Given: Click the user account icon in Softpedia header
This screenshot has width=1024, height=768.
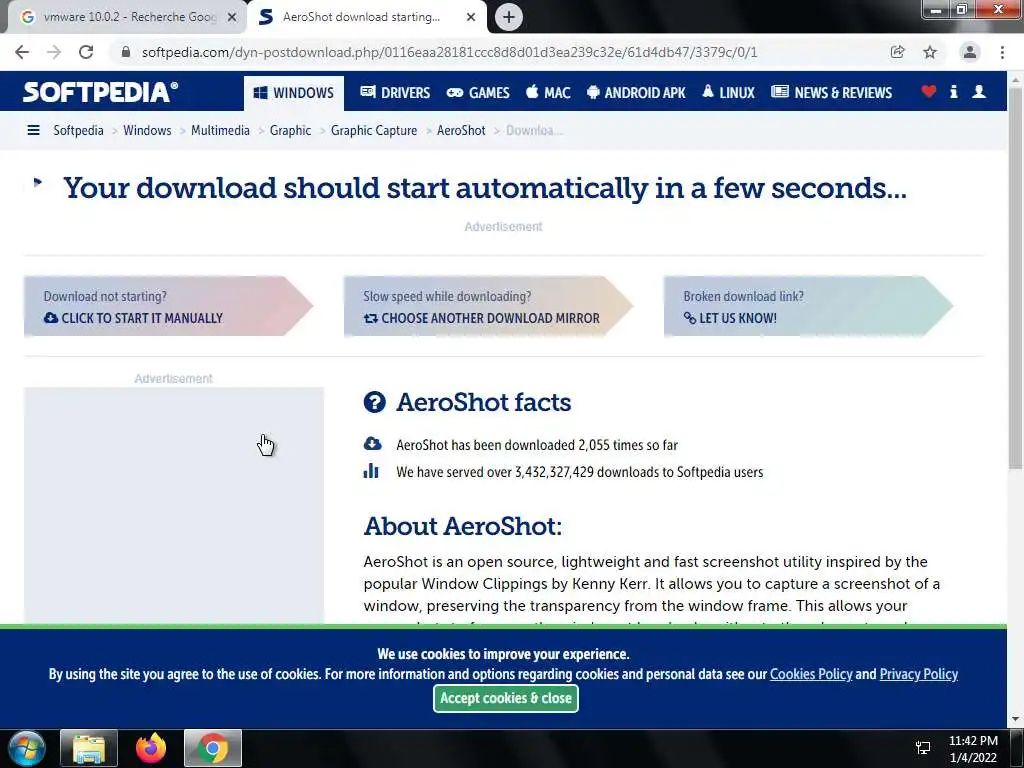Looking at the screenshot, I should coord(979,92).
